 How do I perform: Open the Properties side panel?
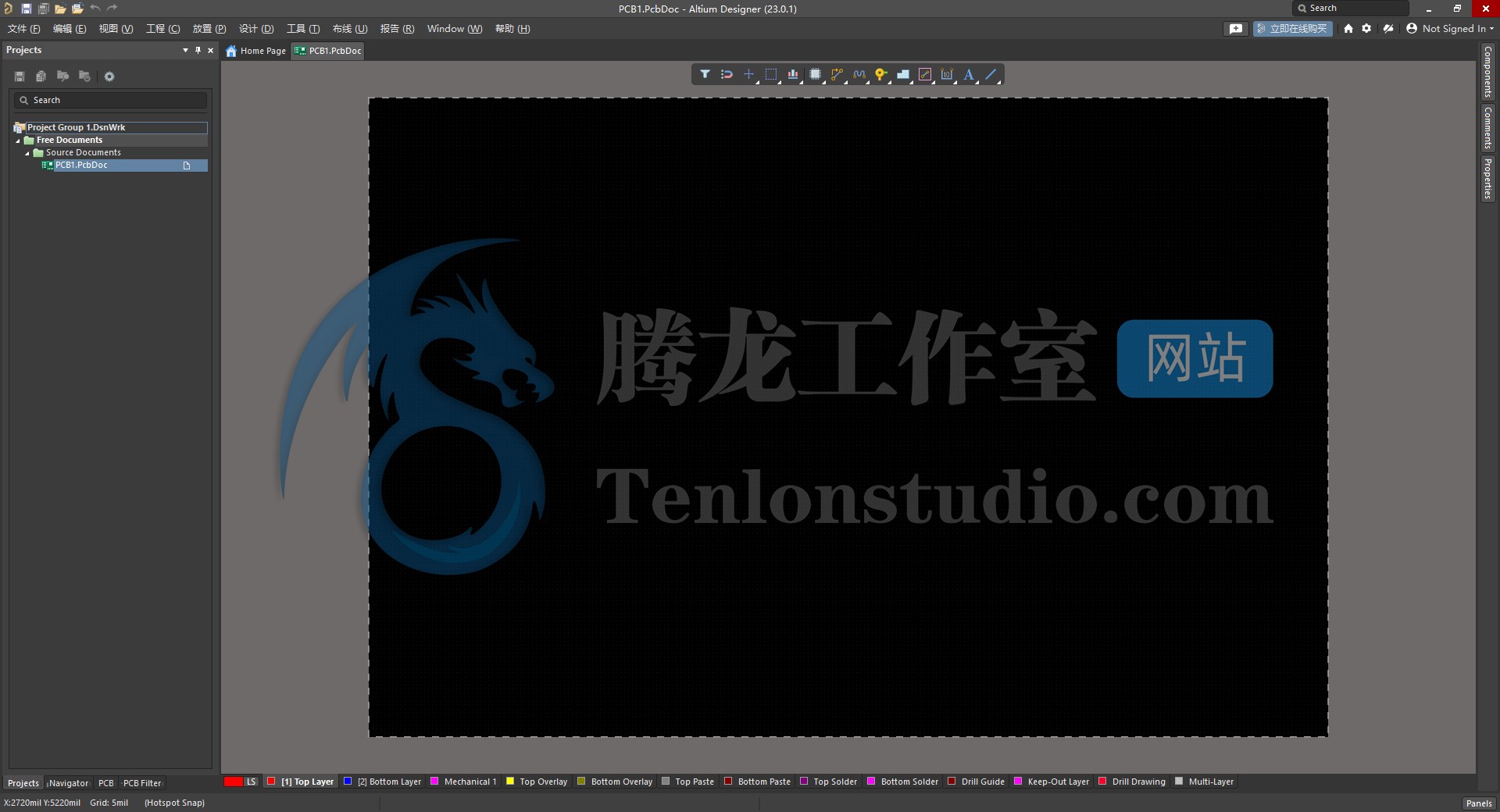1487,179
